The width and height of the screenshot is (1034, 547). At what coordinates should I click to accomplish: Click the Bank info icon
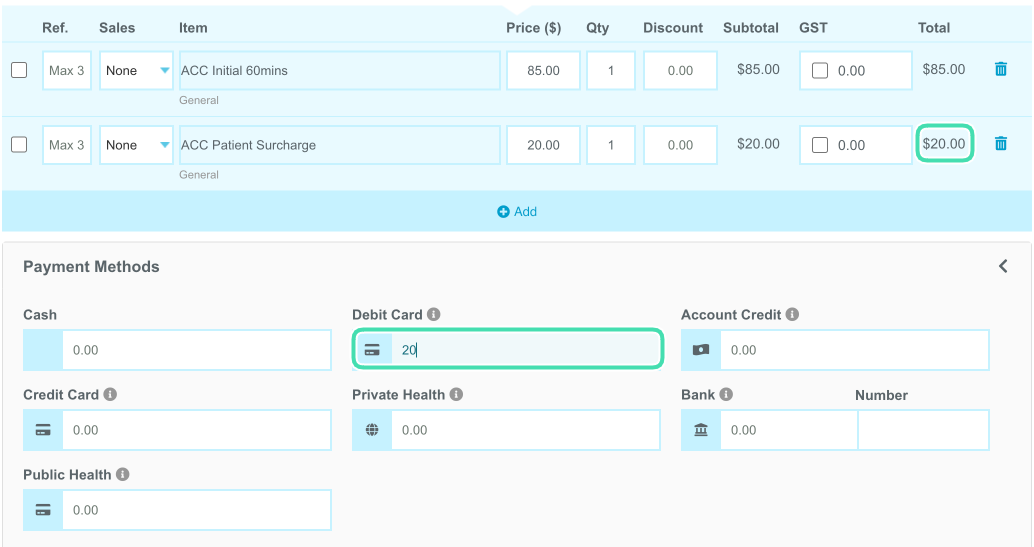[x=726, y=394]
